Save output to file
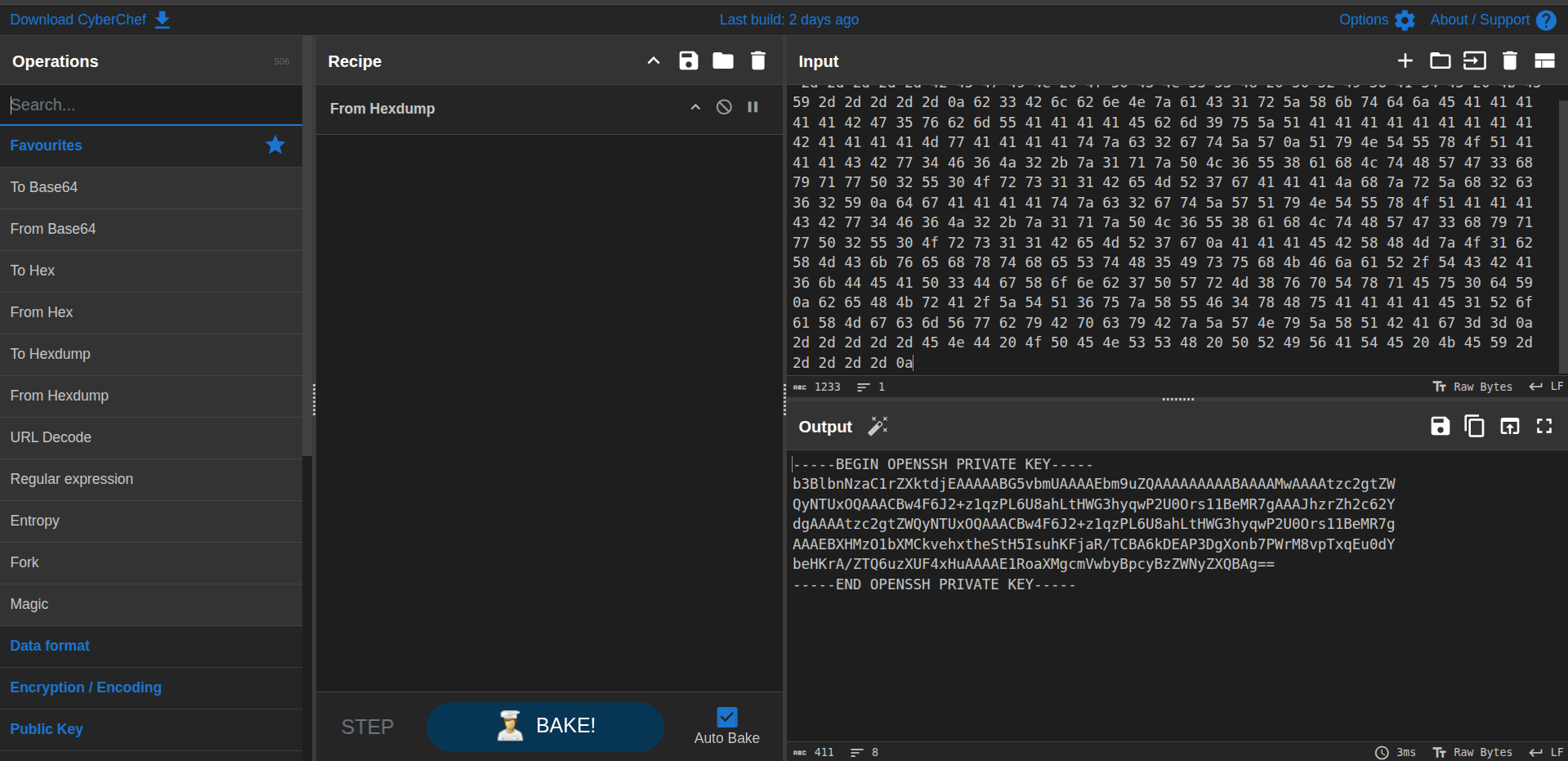 click(x=1440, y=426)
